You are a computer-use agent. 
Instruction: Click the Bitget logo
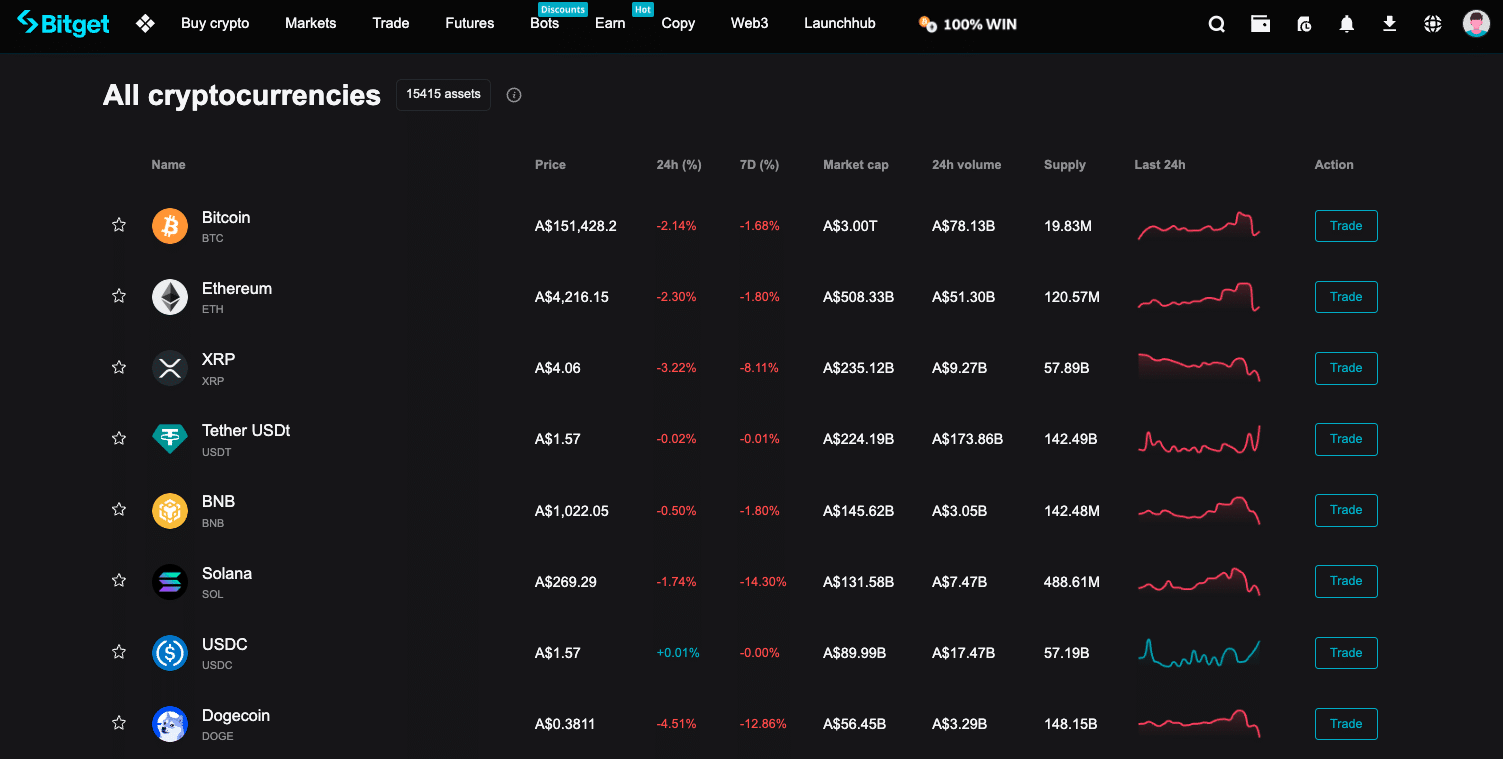pos(63,23)
